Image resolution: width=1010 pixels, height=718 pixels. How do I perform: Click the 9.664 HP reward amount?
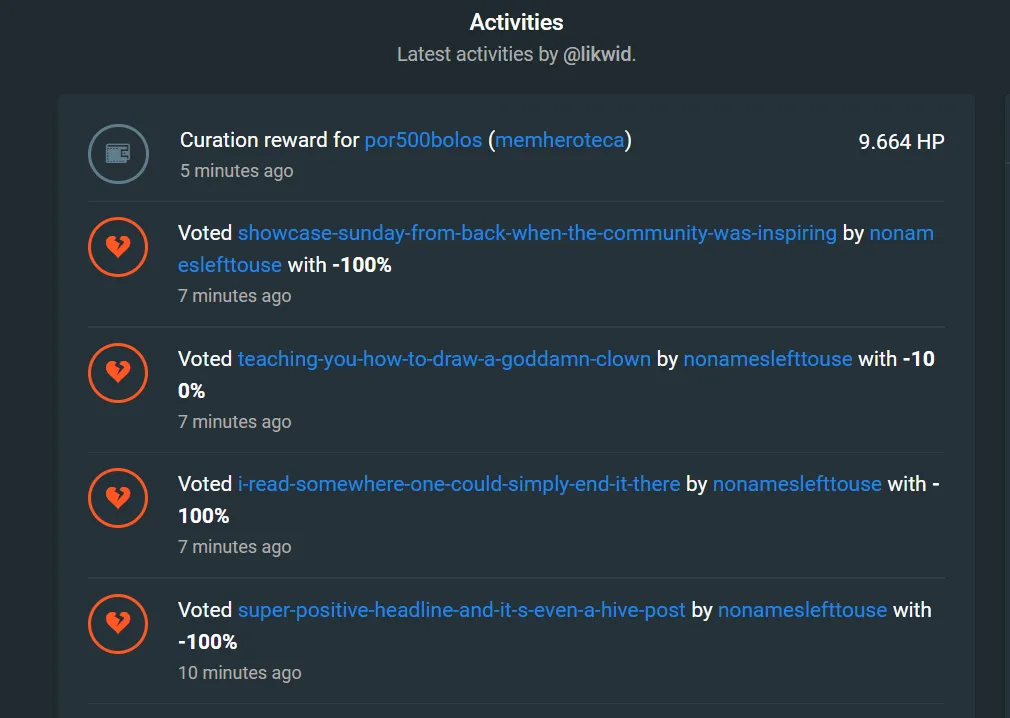pos(901,142)
